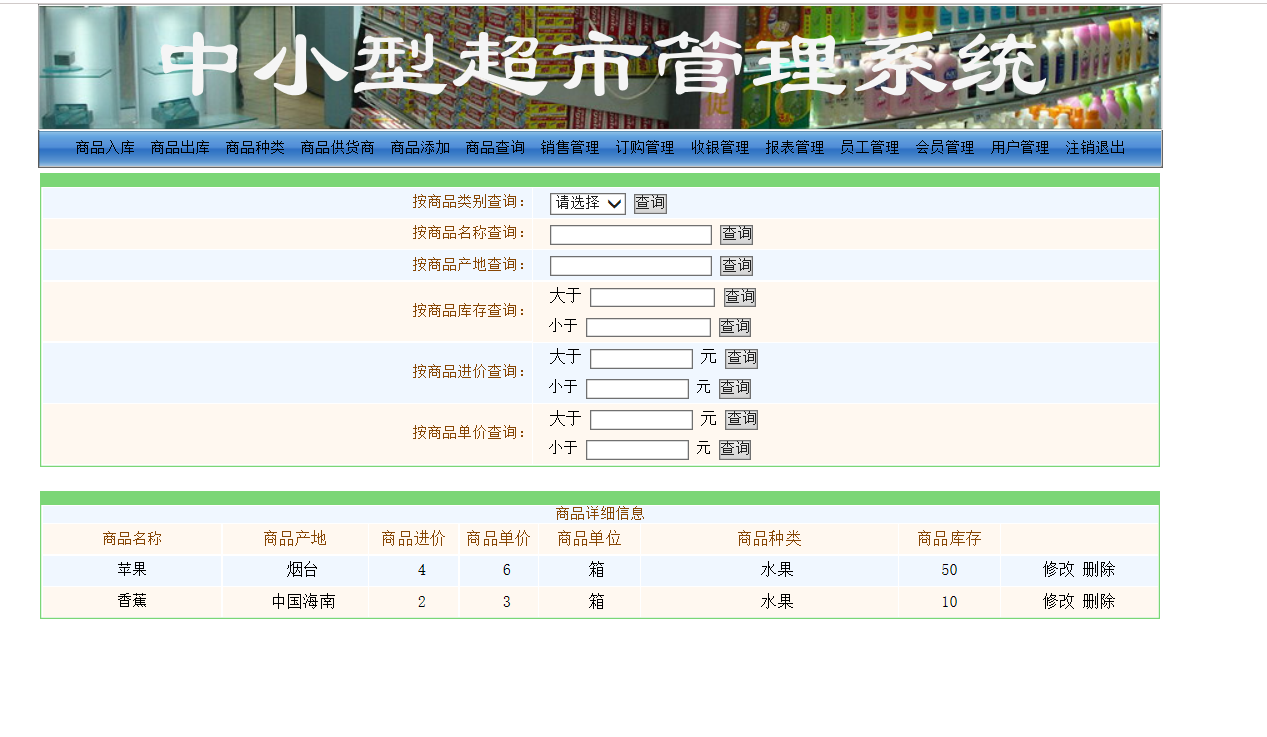This screenshot has height=737, width=1267.
Task: Click 删除 link for 苹果 row
Action: [1098, 570]
